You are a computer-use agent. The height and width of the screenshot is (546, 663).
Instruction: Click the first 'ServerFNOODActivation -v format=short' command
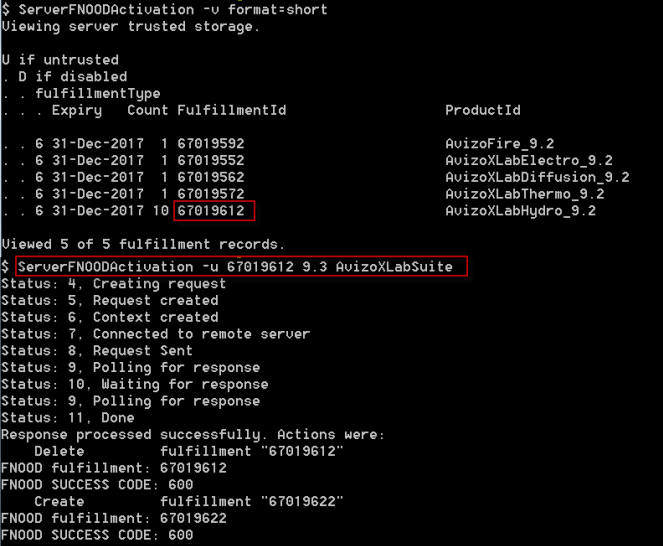(173, 9)
